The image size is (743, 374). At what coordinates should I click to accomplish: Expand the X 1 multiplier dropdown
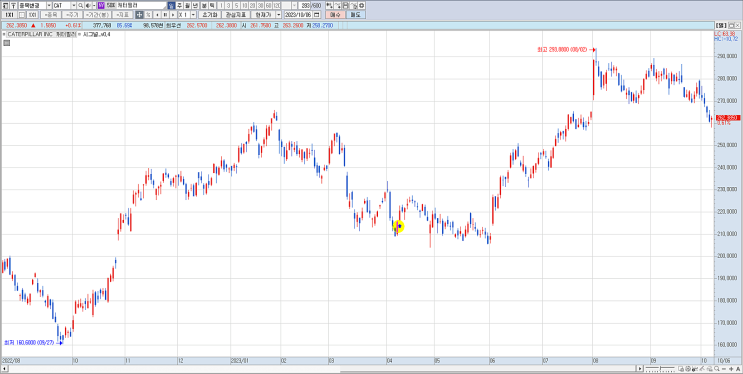point(193,15)
